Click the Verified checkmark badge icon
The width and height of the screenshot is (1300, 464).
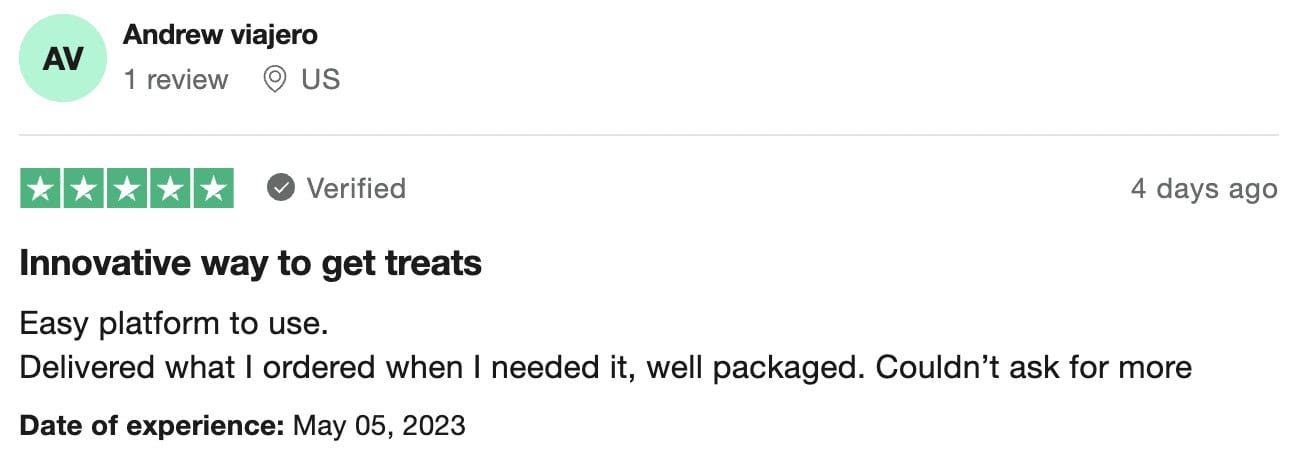[281, 188]
